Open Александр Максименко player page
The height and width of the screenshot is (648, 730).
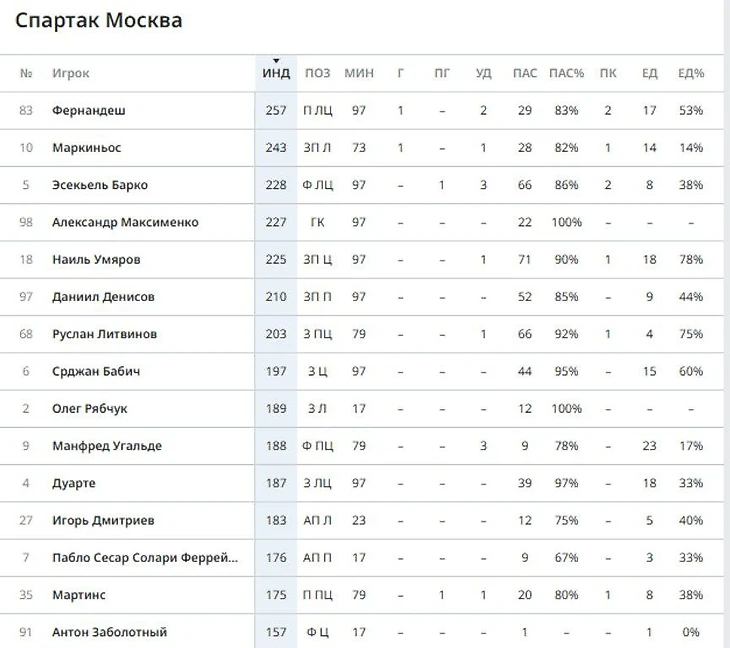125,222
